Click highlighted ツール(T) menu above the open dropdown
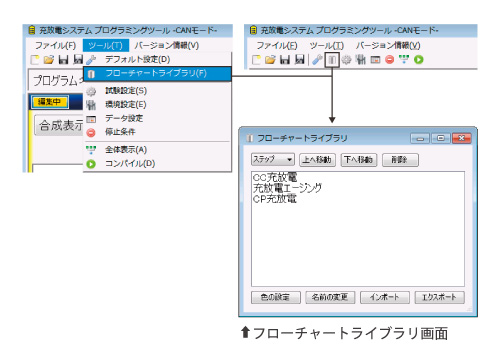 106,45
